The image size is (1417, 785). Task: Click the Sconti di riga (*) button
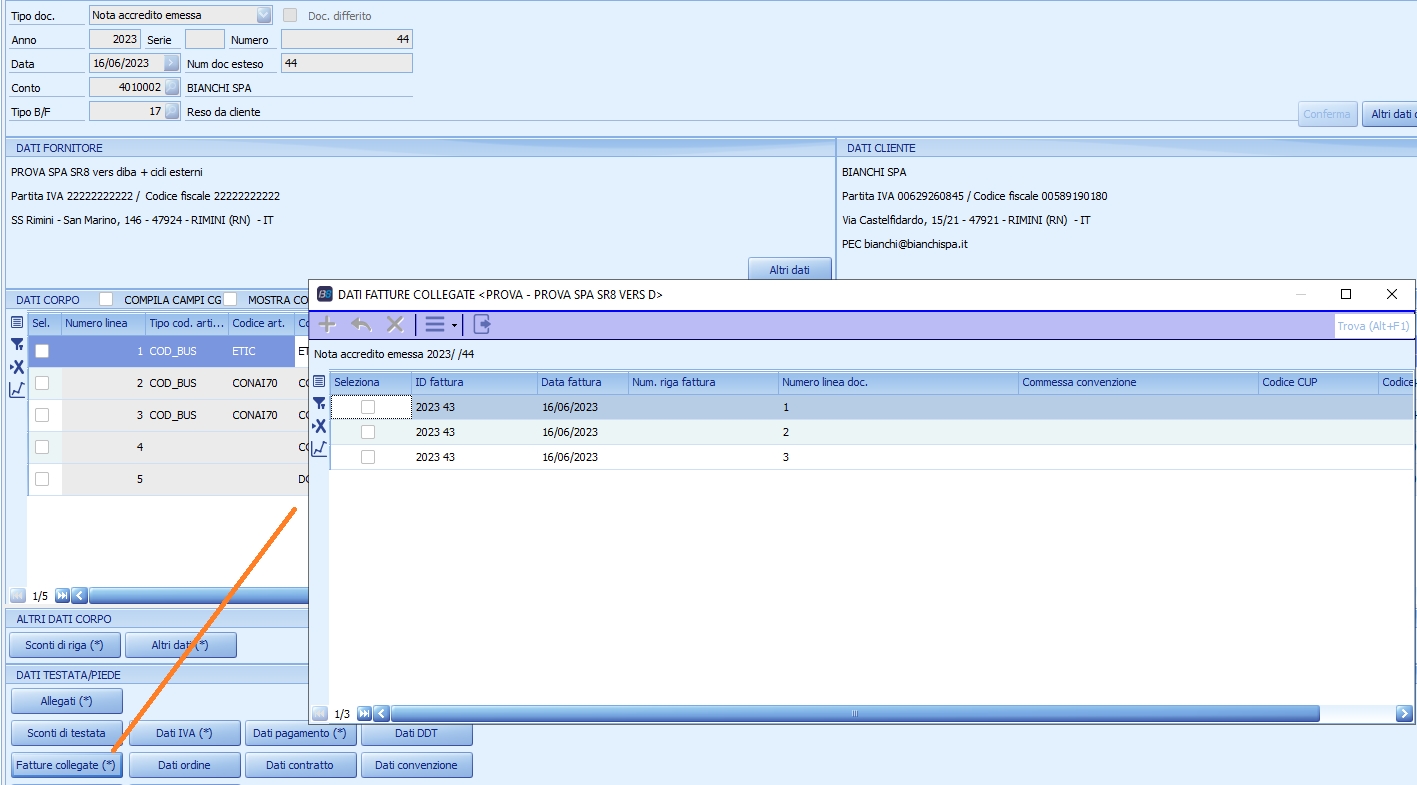65,645
